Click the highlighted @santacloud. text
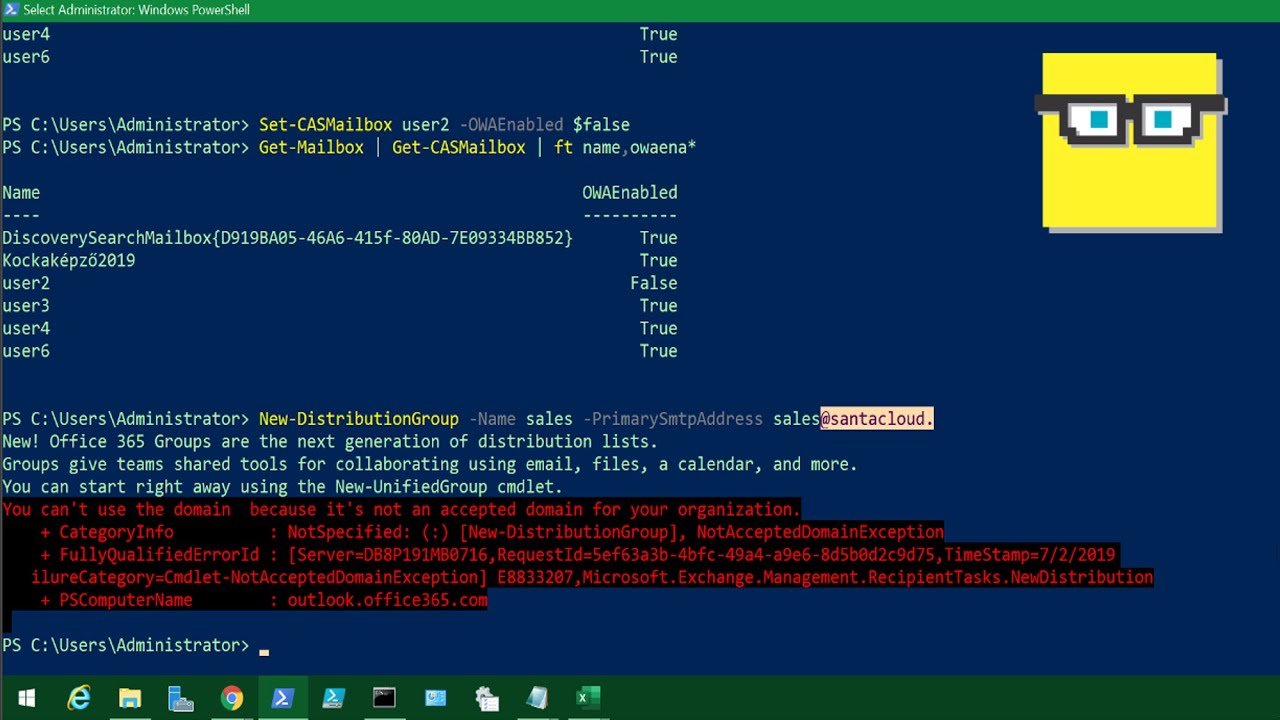The image size is (1280, 720). click(x=877, y=419)
